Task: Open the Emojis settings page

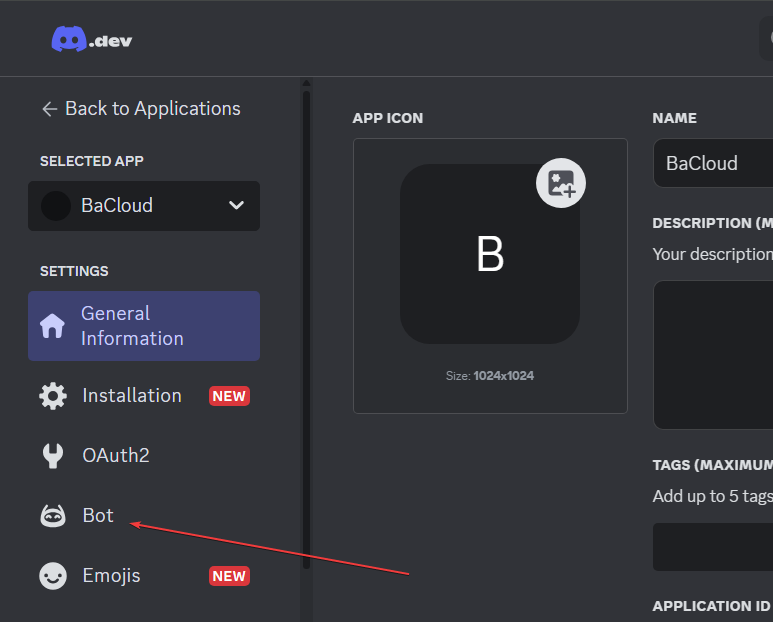Action: coord(144,576)
